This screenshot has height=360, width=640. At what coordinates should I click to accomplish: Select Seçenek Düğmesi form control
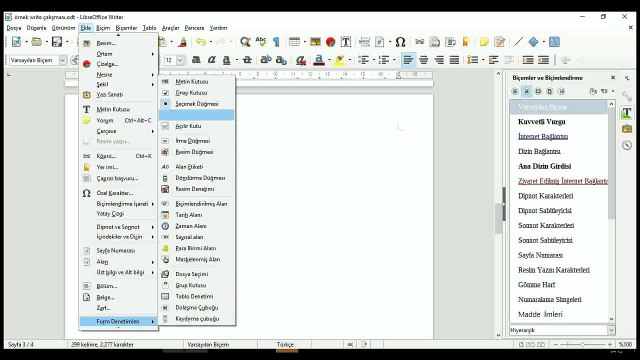tap(197, 104)
